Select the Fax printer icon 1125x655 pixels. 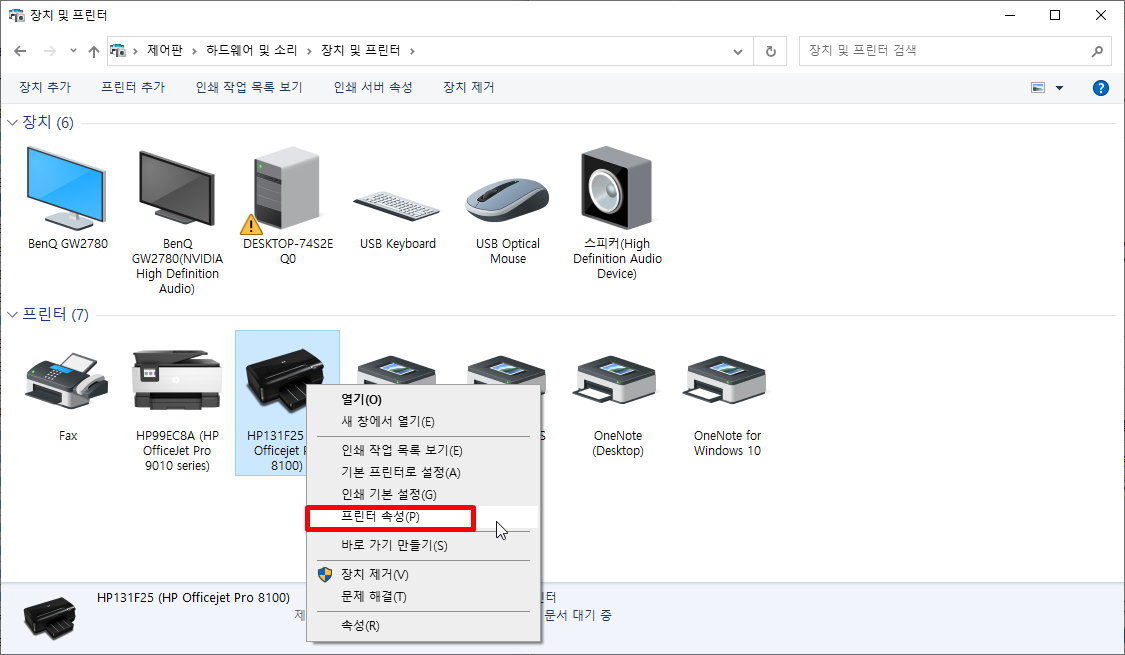[x=67, y=381]
